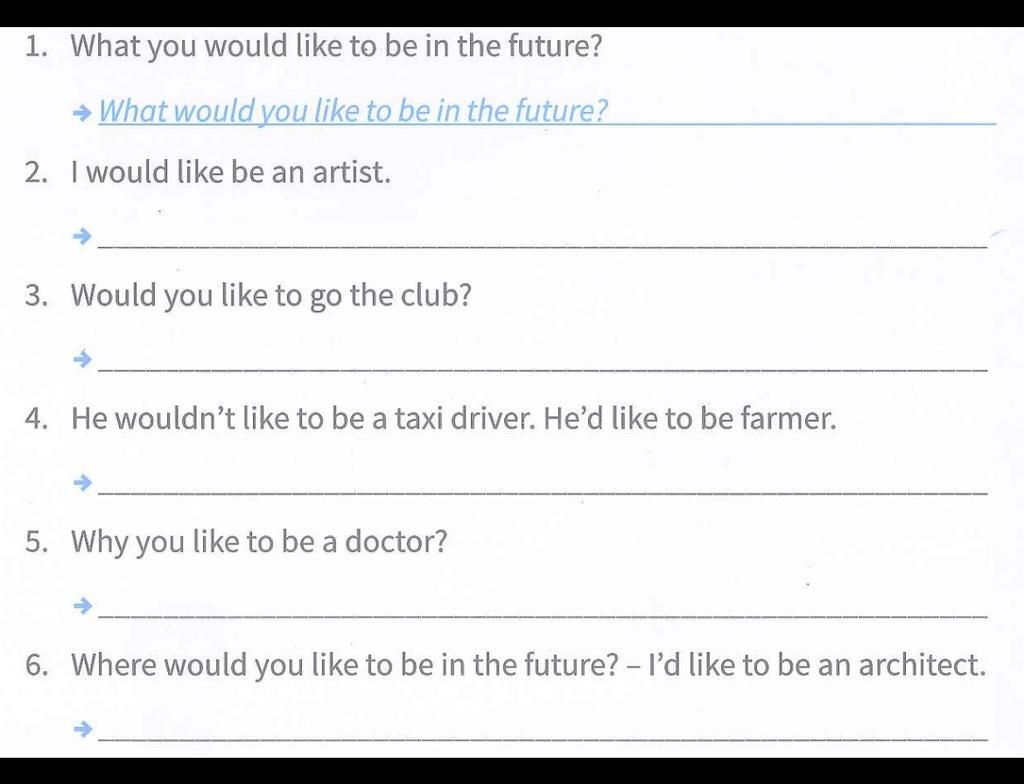Click the answer line for 'Would you like to go the club?'

pyautogui.click(x=543, y=369)
